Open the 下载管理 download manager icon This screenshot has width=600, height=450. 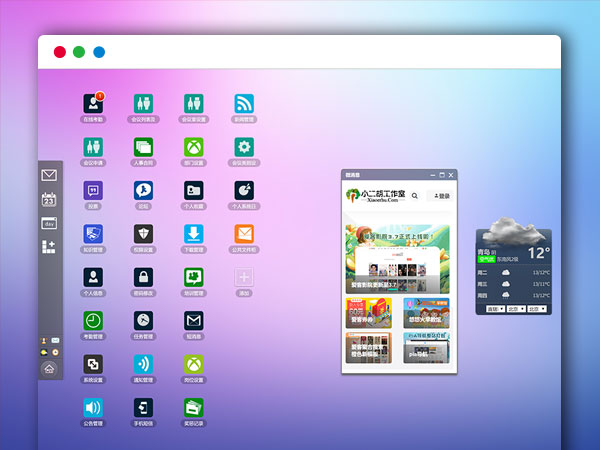tap(194, 234)
